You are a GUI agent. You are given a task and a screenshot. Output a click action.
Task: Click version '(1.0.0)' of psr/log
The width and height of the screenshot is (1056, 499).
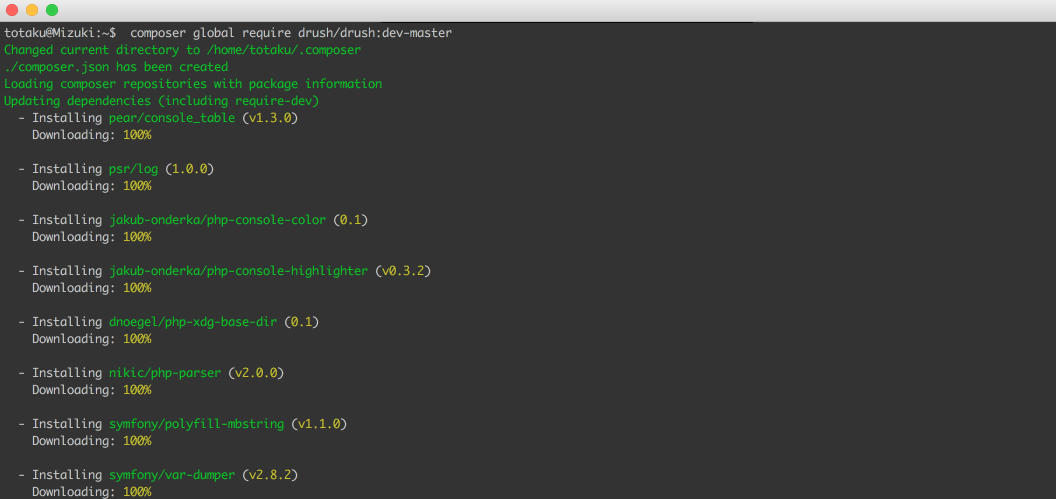coord(189,169)
